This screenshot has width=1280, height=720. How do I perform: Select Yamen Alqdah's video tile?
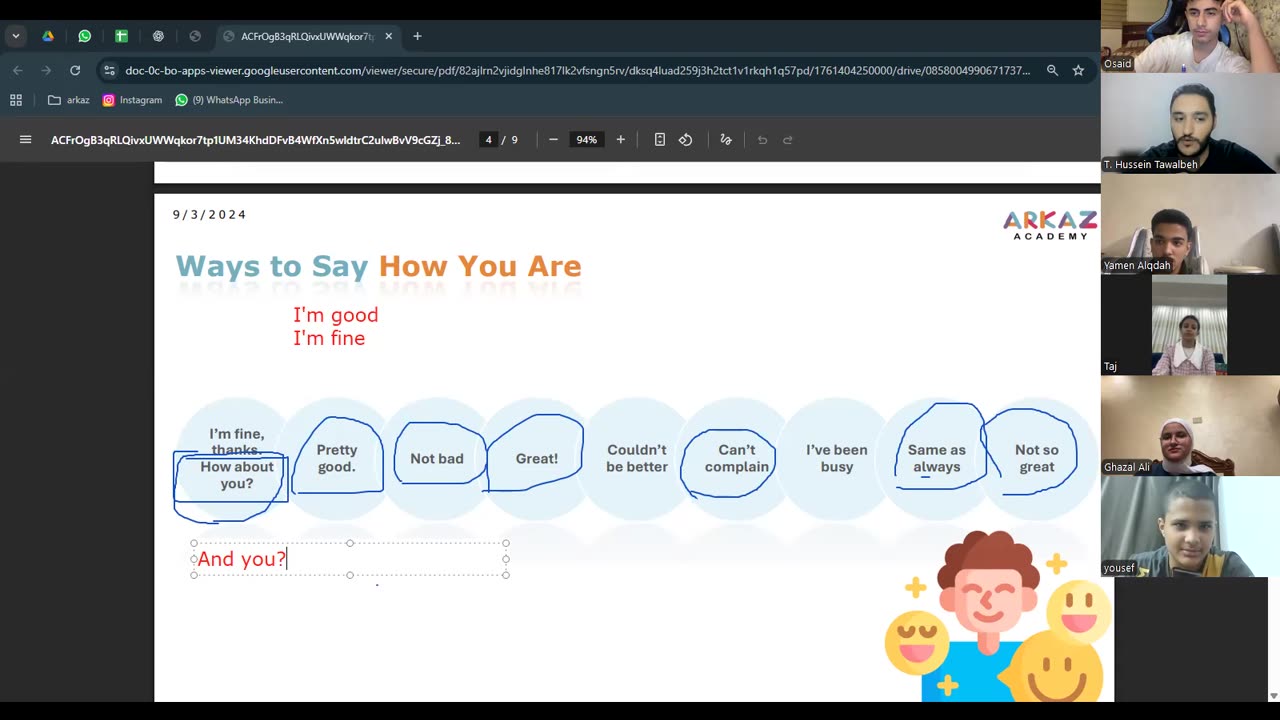pos(1190,224)
